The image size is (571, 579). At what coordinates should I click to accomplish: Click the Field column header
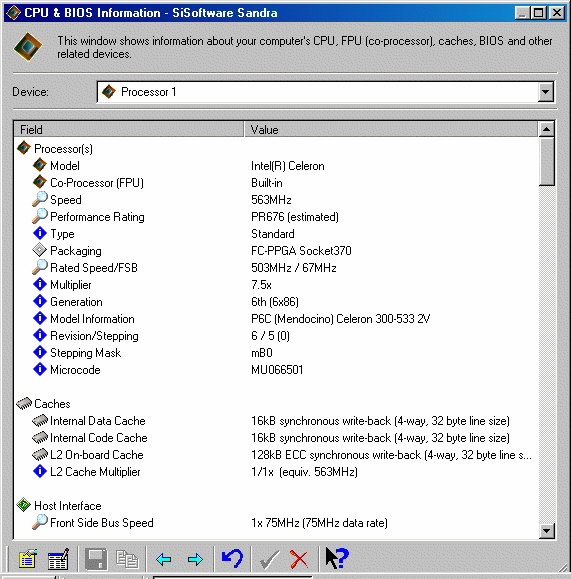pos(129,130)
